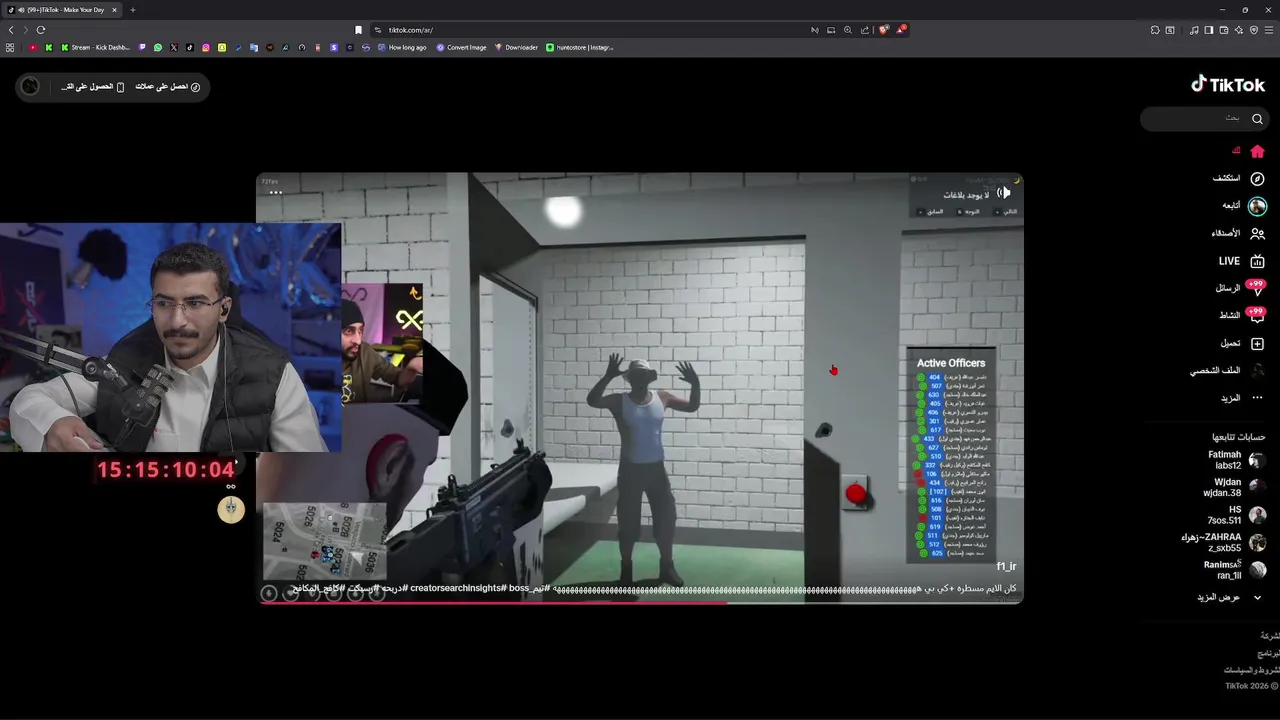Expand 'عرض المزيد' followed accounts list
This screenshot has width=1280, height=720.
1230,597
